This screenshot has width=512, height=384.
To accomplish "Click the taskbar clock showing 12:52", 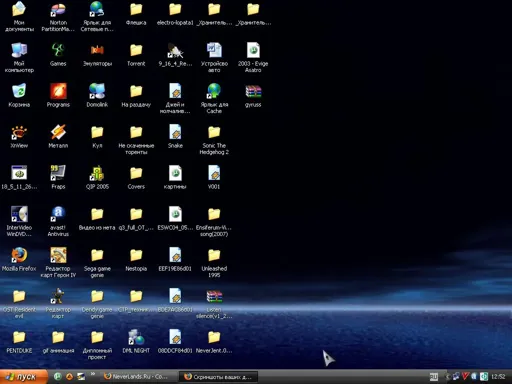I will point(498,377).
